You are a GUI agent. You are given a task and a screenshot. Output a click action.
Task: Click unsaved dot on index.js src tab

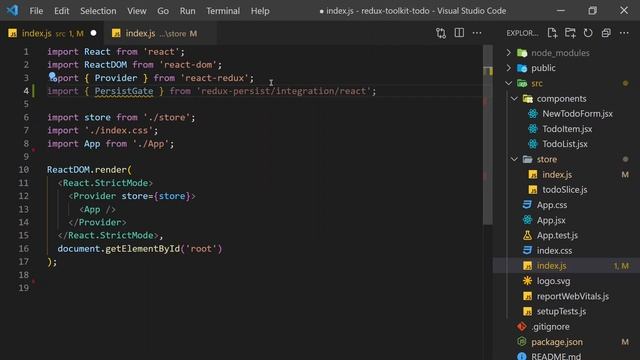(x=93, y=33)
